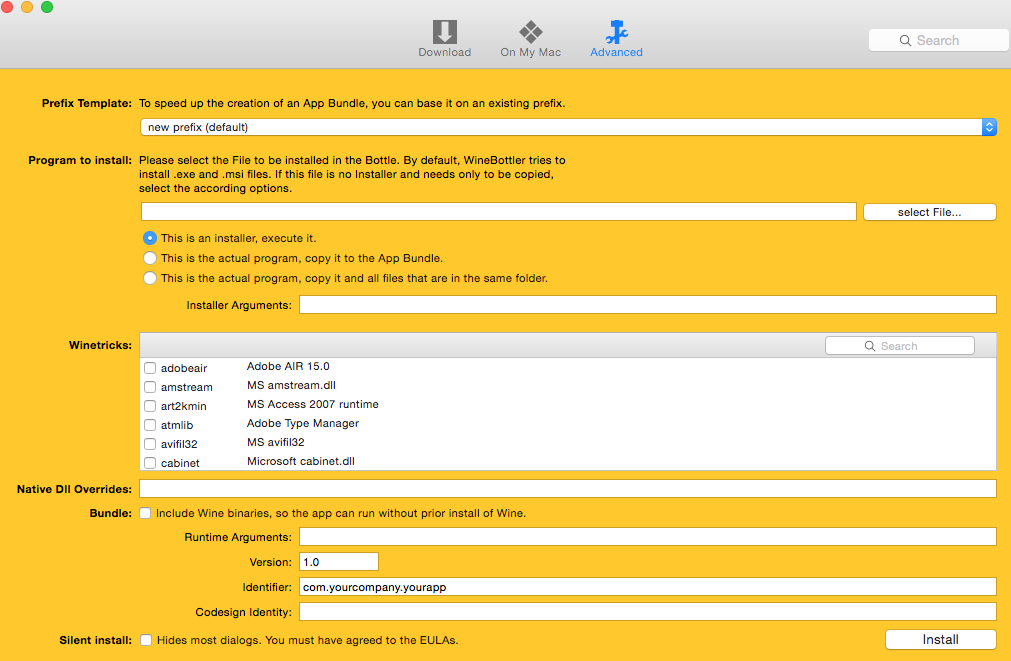The height and width of the screenshot is (661, 1011).
Task: Tick the atmlib winetrick checkbox
Action: coord(150,425)
